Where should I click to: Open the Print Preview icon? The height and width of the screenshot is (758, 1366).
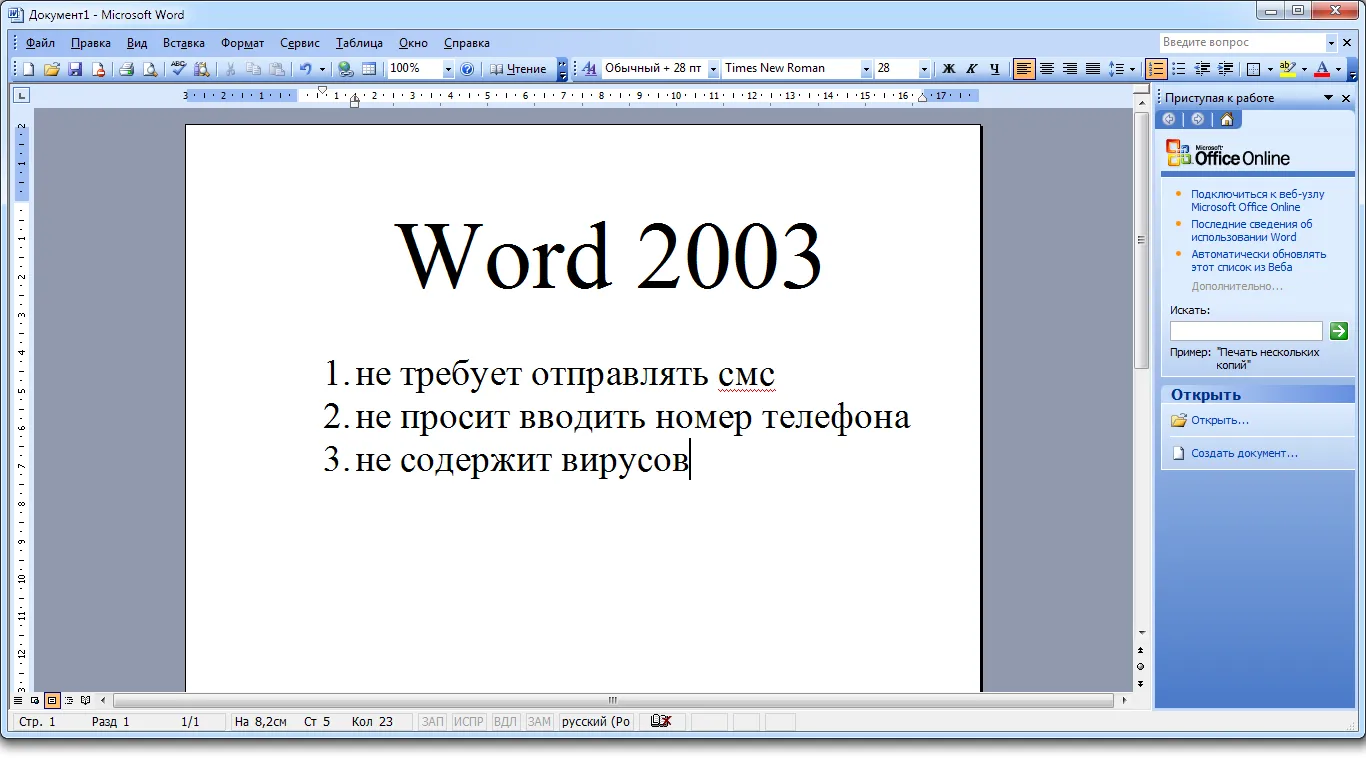[x=149, y=69]
